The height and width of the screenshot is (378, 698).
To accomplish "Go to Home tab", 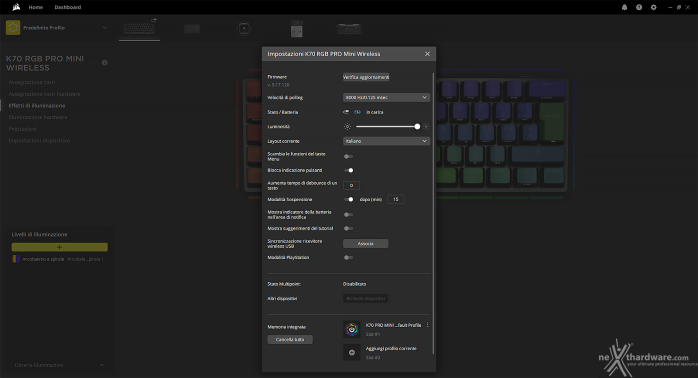I will [36, 7].
